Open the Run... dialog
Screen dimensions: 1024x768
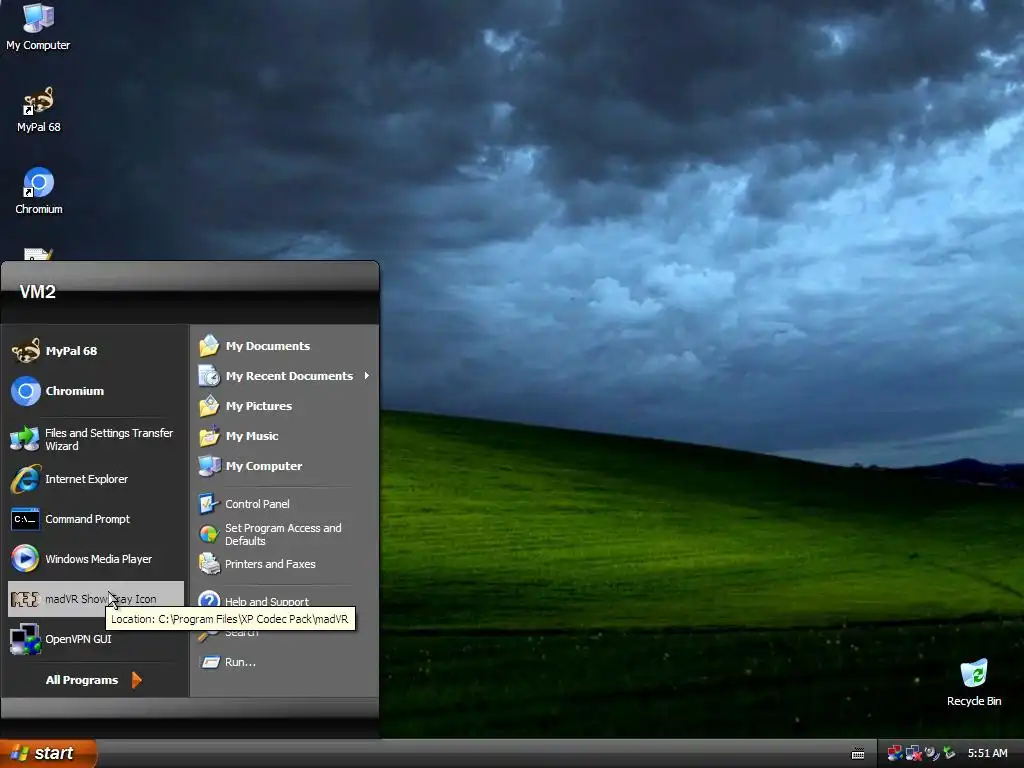pos(285,662)
